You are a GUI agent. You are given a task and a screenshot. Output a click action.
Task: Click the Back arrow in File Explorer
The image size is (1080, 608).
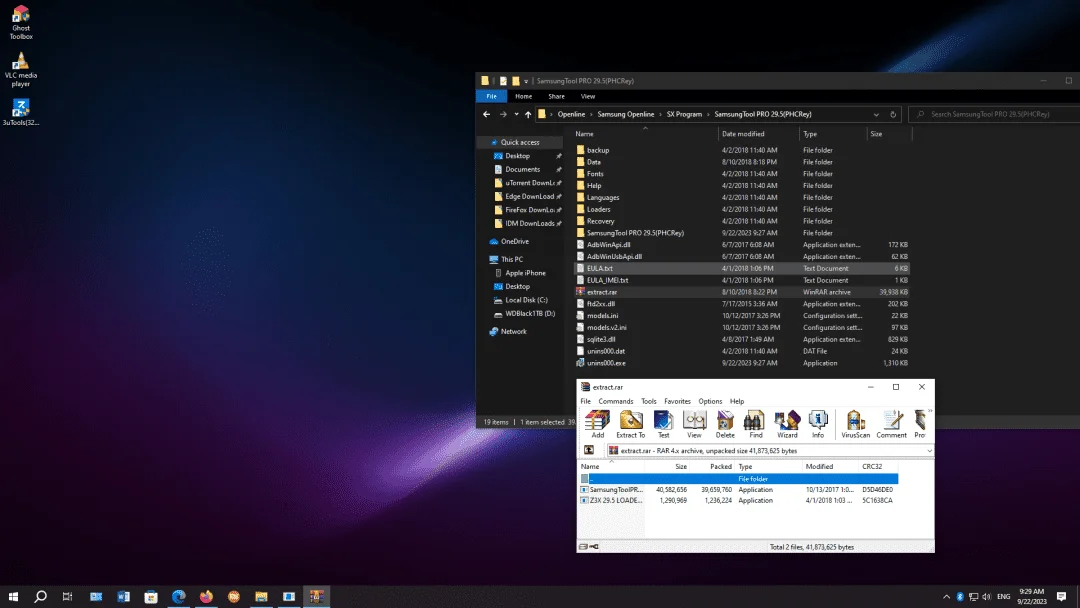(486, 114)
